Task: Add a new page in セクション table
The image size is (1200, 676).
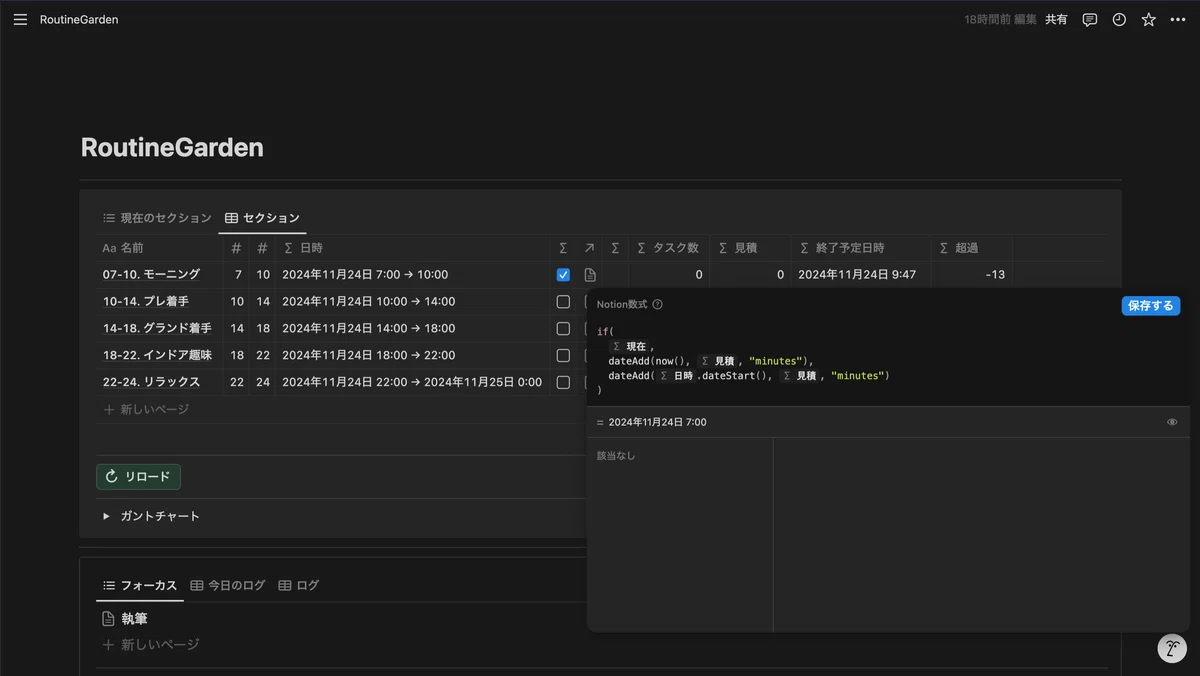Action: pos(146,409)
